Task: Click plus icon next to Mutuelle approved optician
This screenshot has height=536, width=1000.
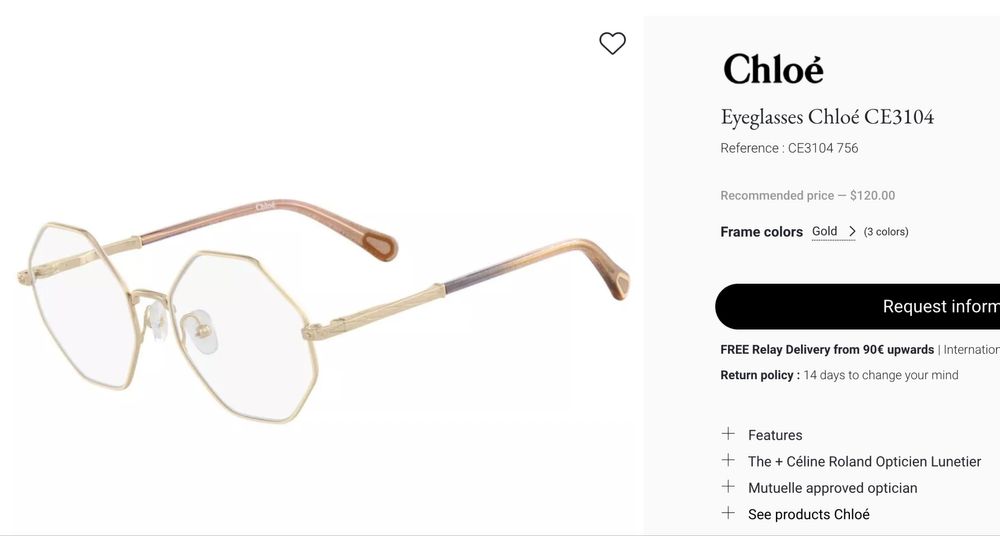Action: [728, 487]
